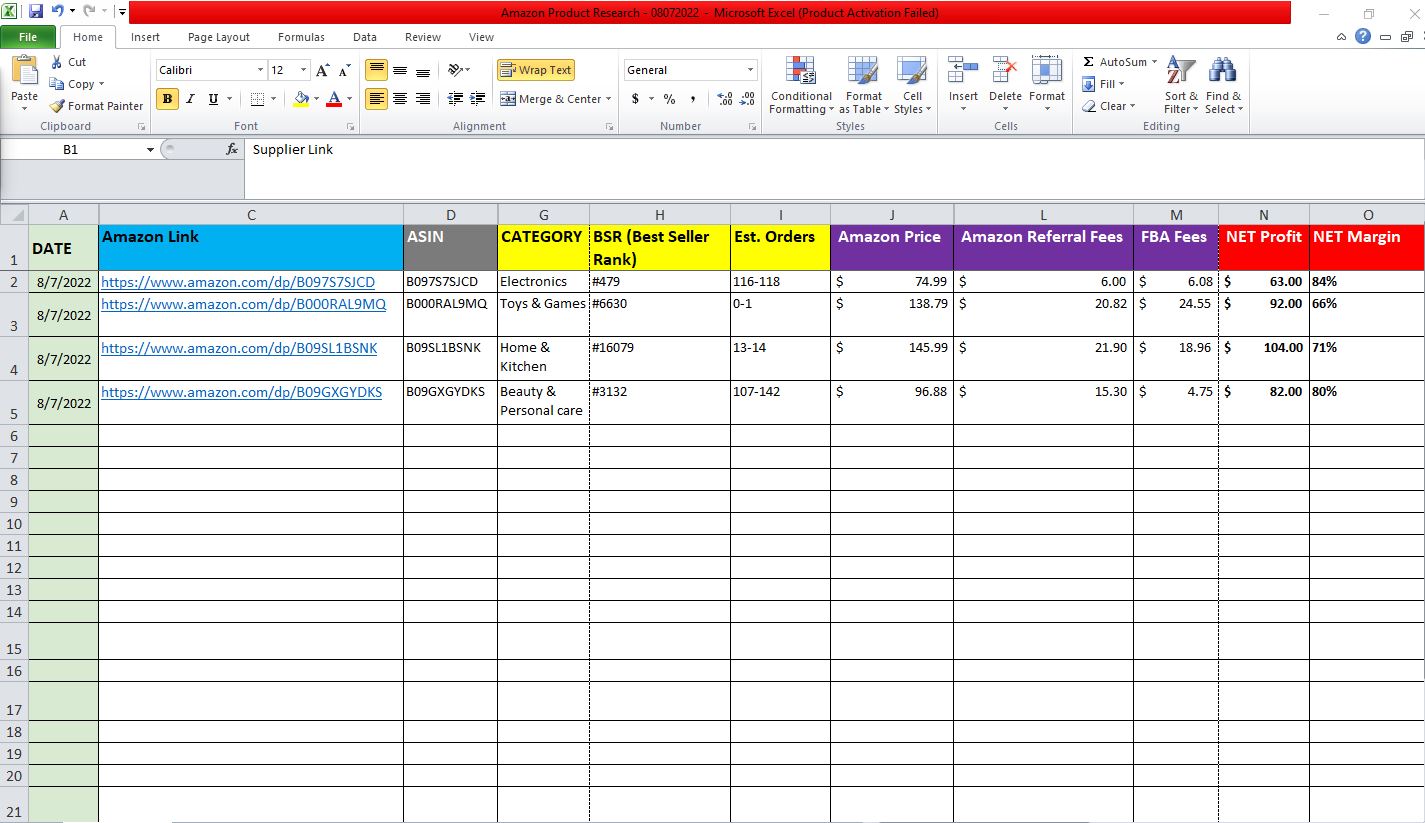Image resolution: width=1425 pixels, height=823 pixels.
Task: Expand the Font Color dropdown arrow
Action: pyautogui.click(x=349, y=99)
